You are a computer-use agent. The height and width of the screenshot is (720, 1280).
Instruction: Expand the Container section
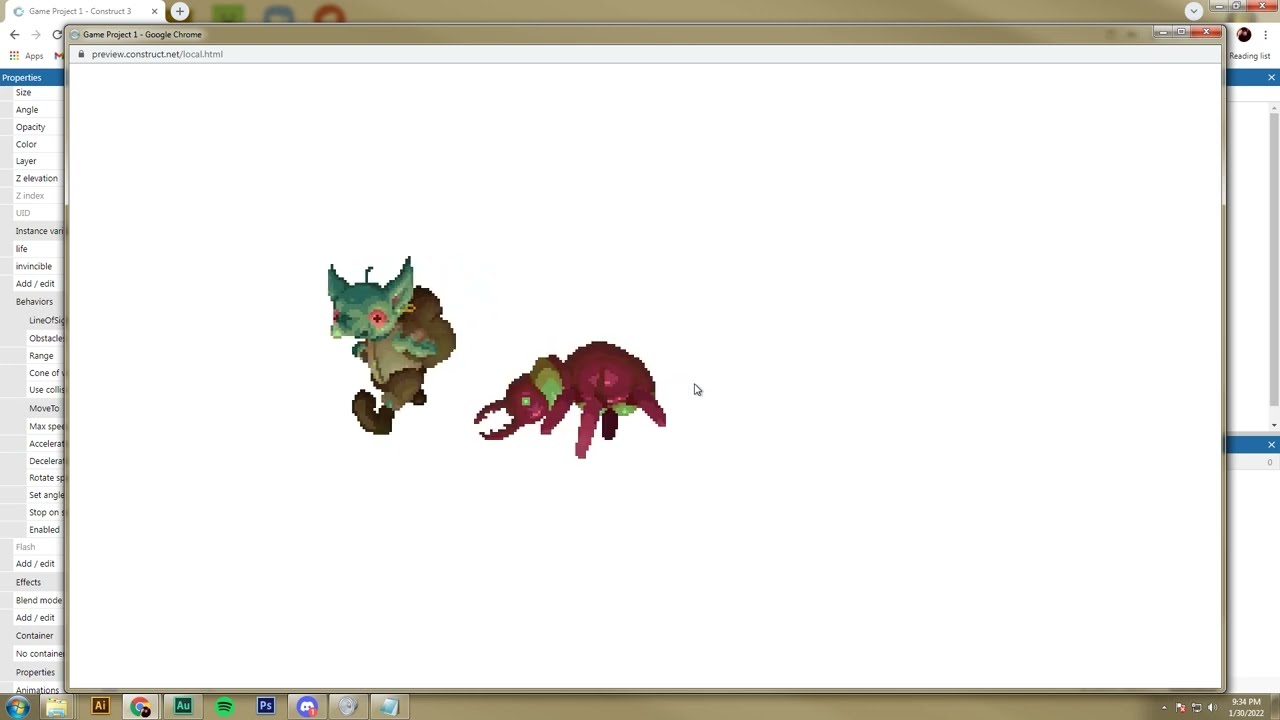click(x=34, y=635)
